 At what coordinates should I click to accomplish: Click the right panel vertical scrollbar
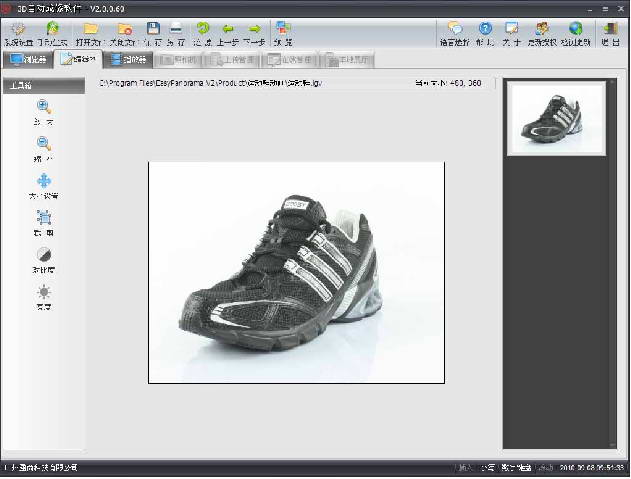pyautogui.click(x=612, y=263)
